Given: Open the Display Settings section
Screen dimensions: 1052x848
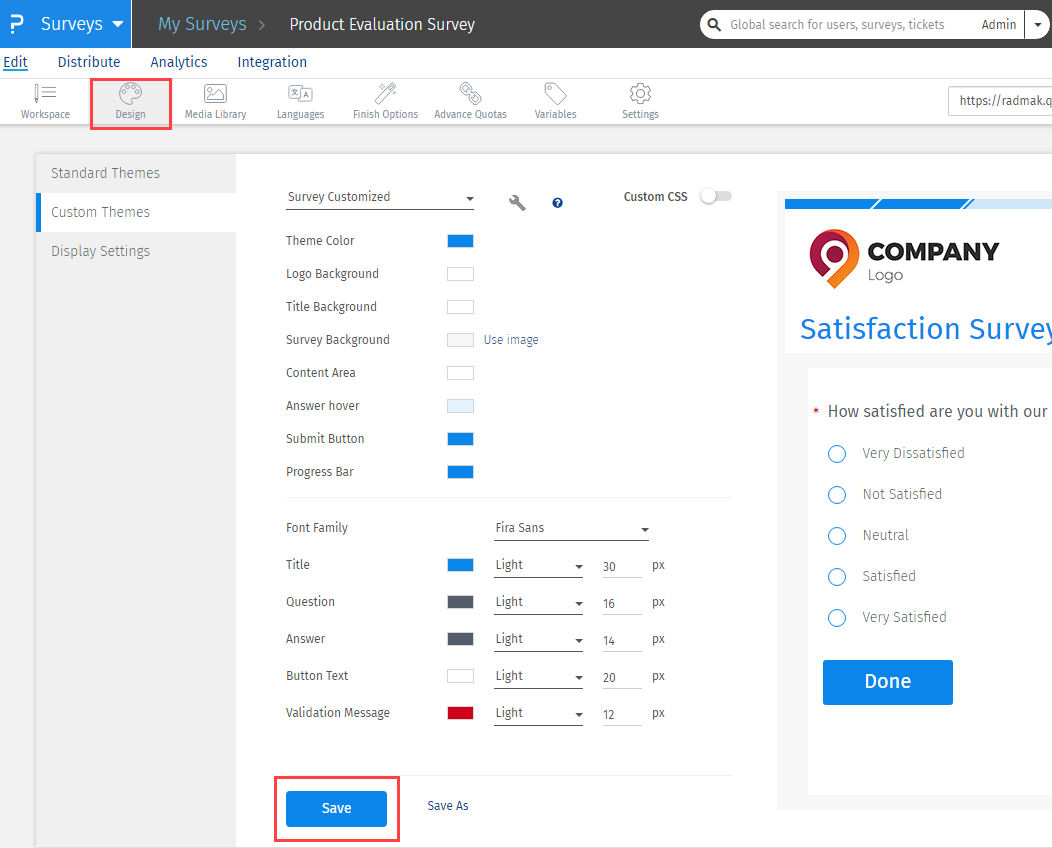Looking at the screenshot, I should pos(101,251).
